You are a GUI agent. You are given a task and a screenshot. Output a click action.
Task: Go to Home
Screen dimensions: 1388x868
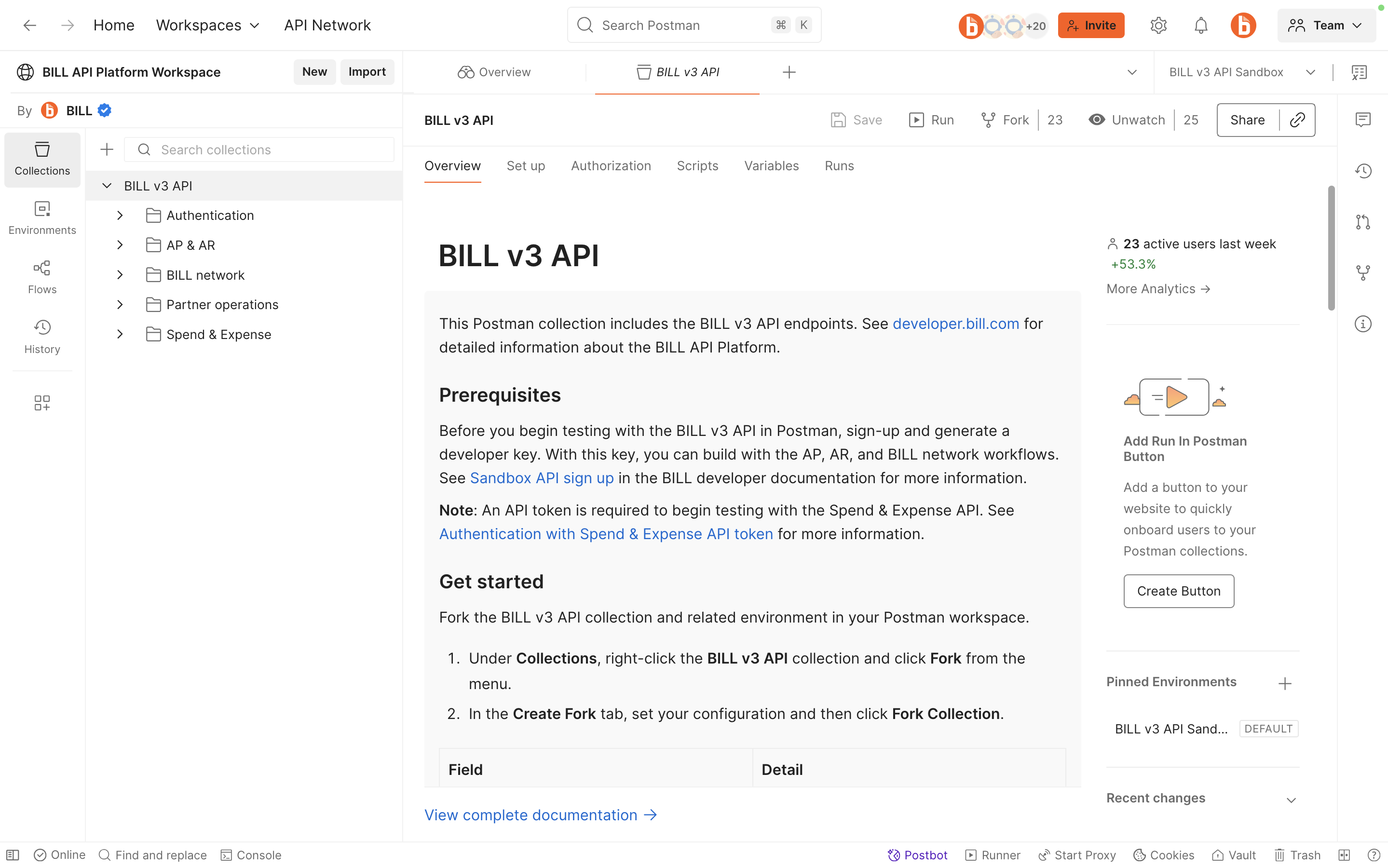pos(114,25)
